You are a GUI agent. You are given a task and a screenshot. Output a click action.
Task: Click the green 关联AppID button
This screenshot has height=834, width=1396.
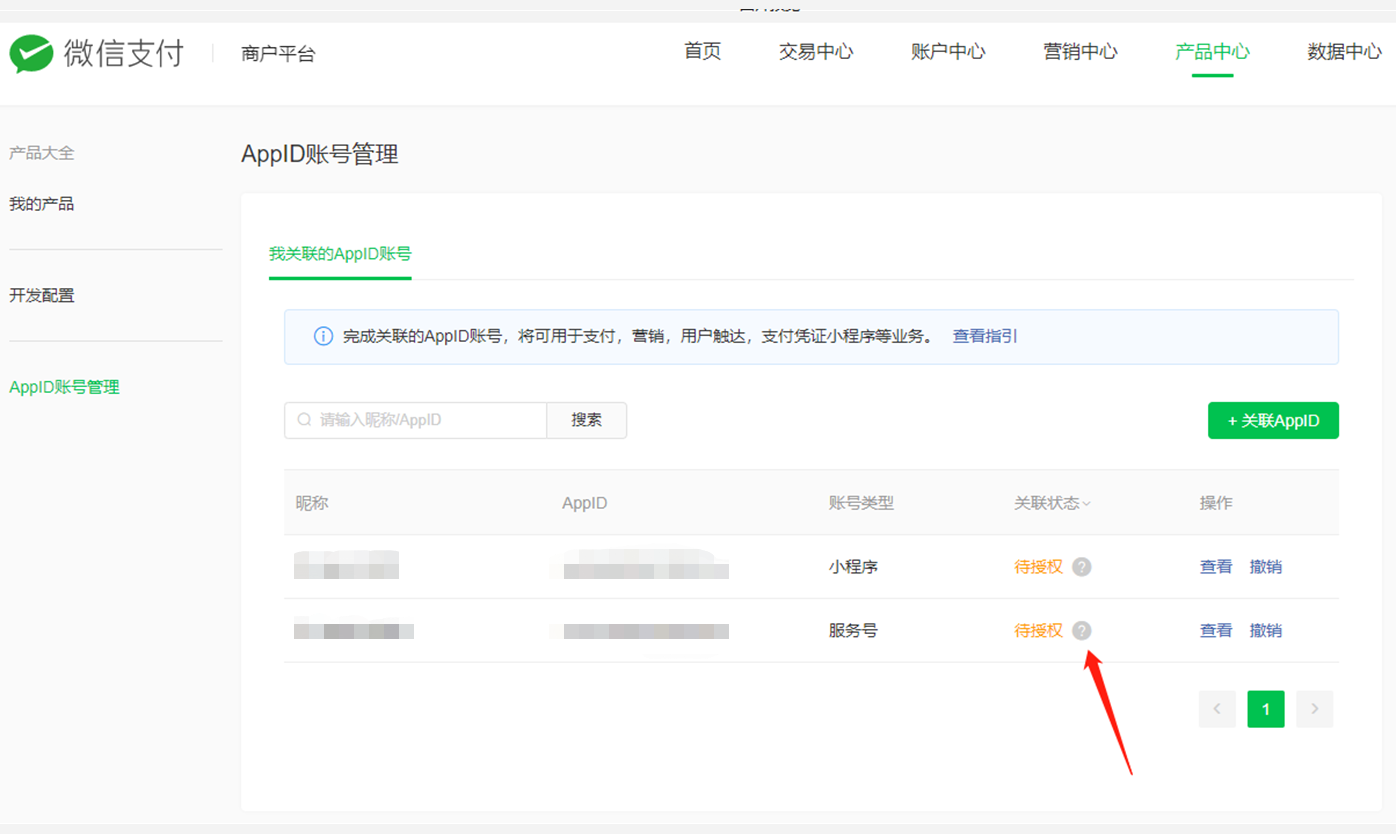[1273, 421]
